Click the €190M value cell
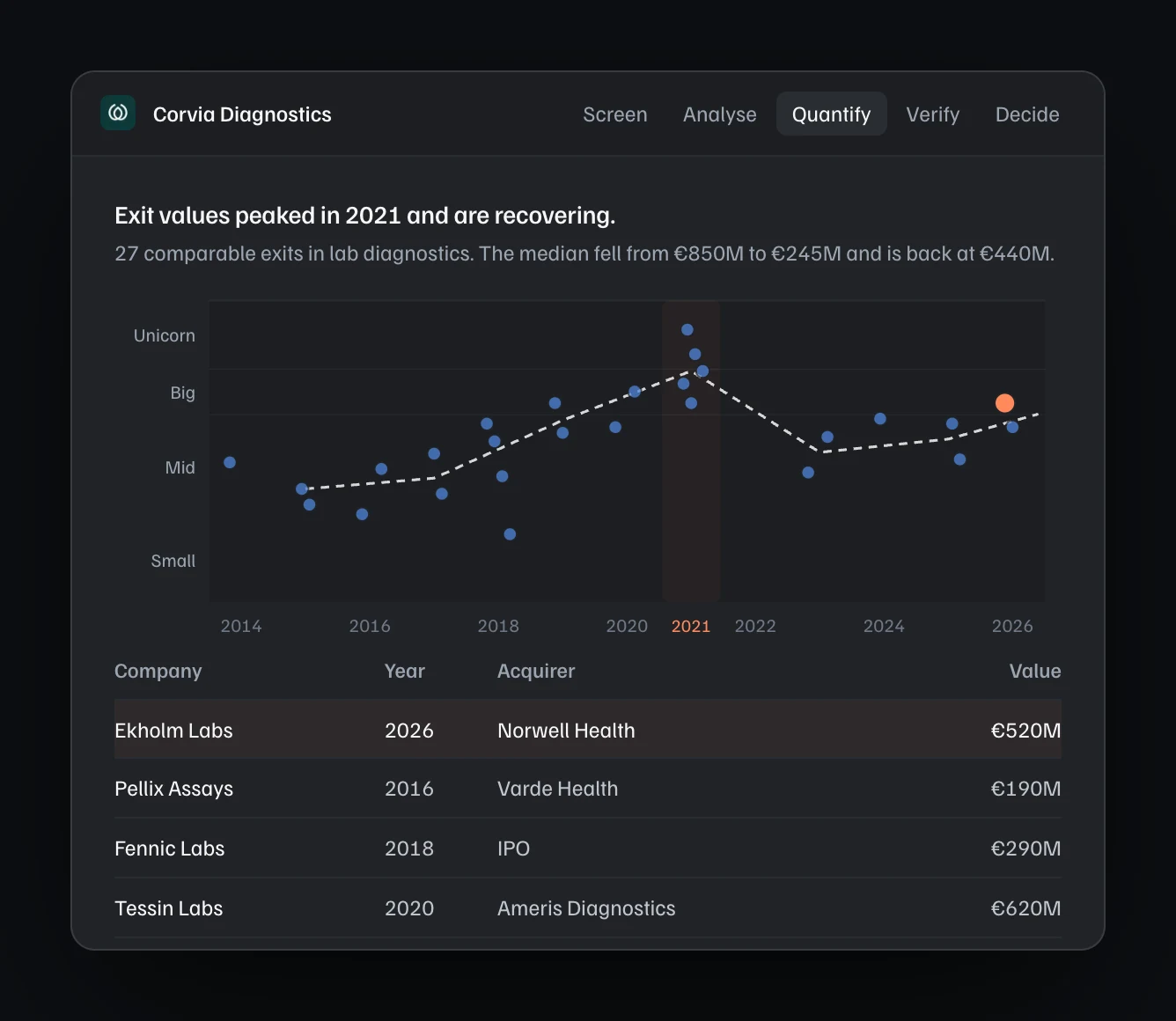The height and width of the screenshot is (1021, 1176). 1026,789
